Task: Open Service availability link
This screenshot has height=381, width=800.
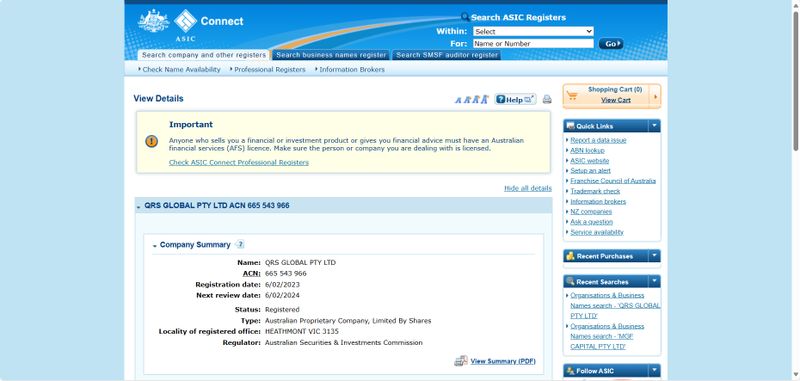Action: tap(597, 232)
